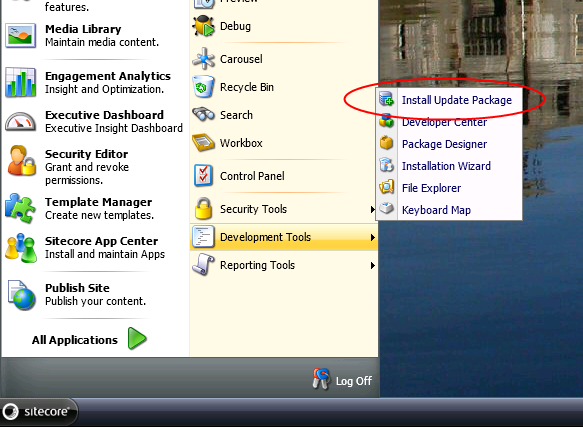The image size is (583, 427).
Task: Click the Control Panel checklist icon
Action: pyautogui.click(x=203, y=176)
